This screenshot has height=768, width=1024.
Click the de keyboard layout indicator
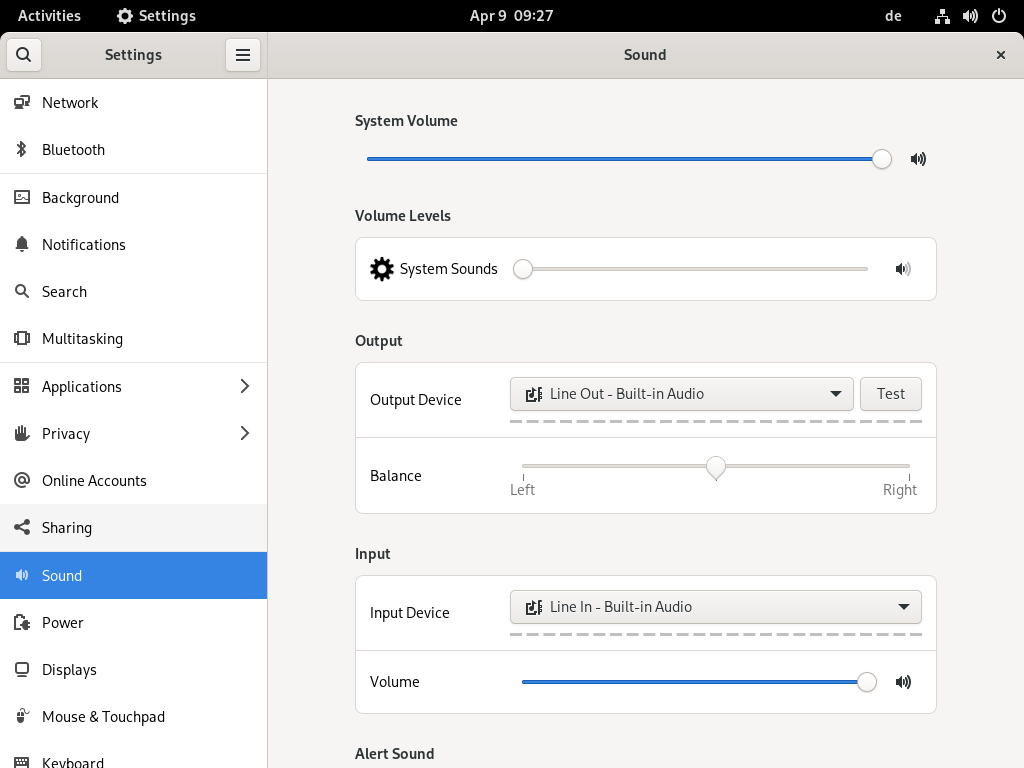(893, 16)
